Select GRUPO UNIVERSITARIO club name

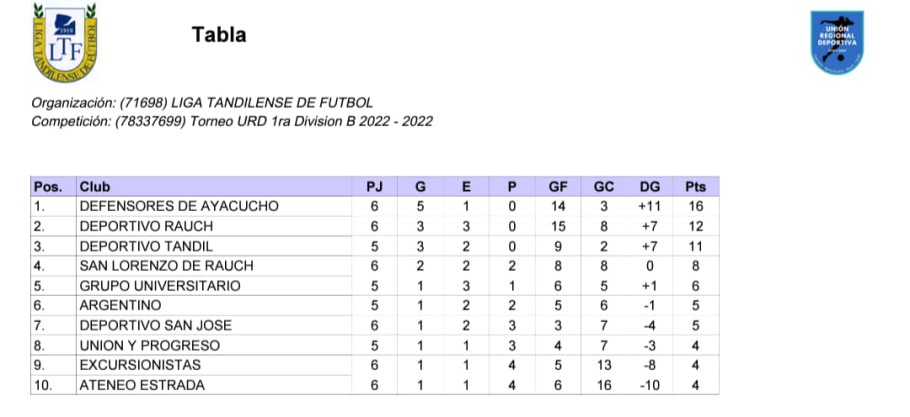(x=160, y=286)
